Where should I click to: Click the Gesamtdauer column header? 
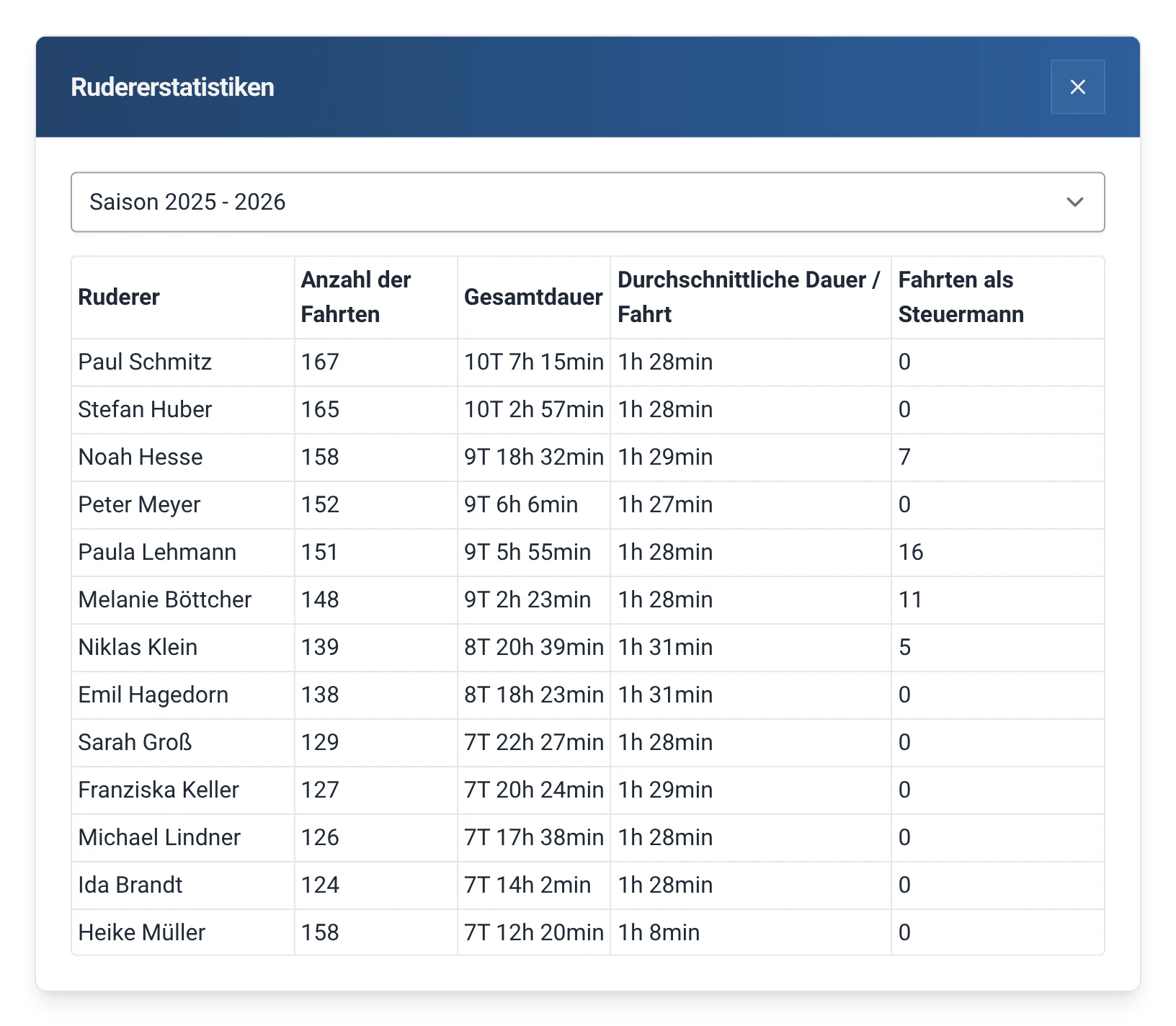point(533,297)
